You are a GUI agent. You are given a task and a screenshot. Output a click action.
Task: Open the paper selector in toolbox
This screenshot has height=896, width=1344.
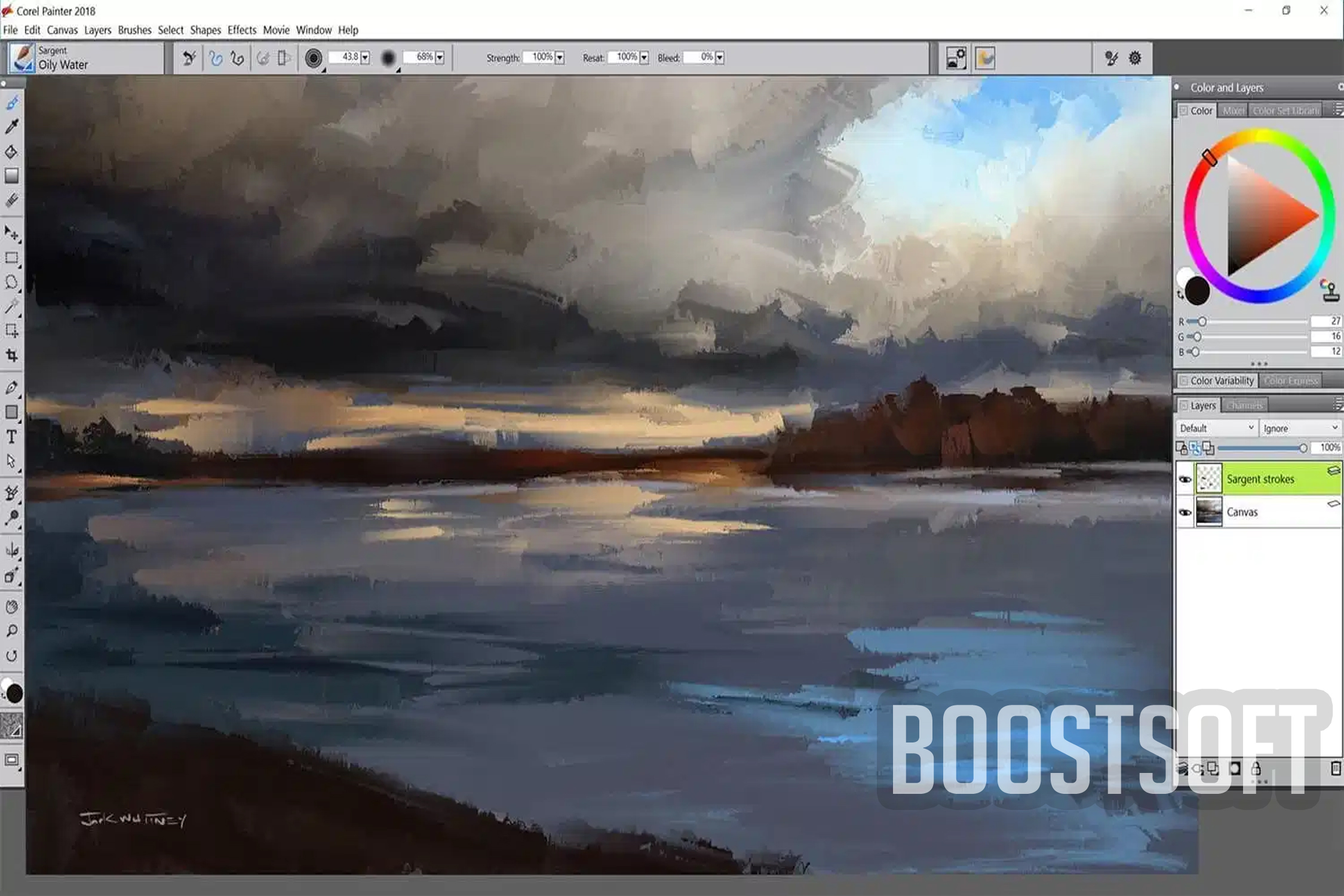click(x=12, y=726)
